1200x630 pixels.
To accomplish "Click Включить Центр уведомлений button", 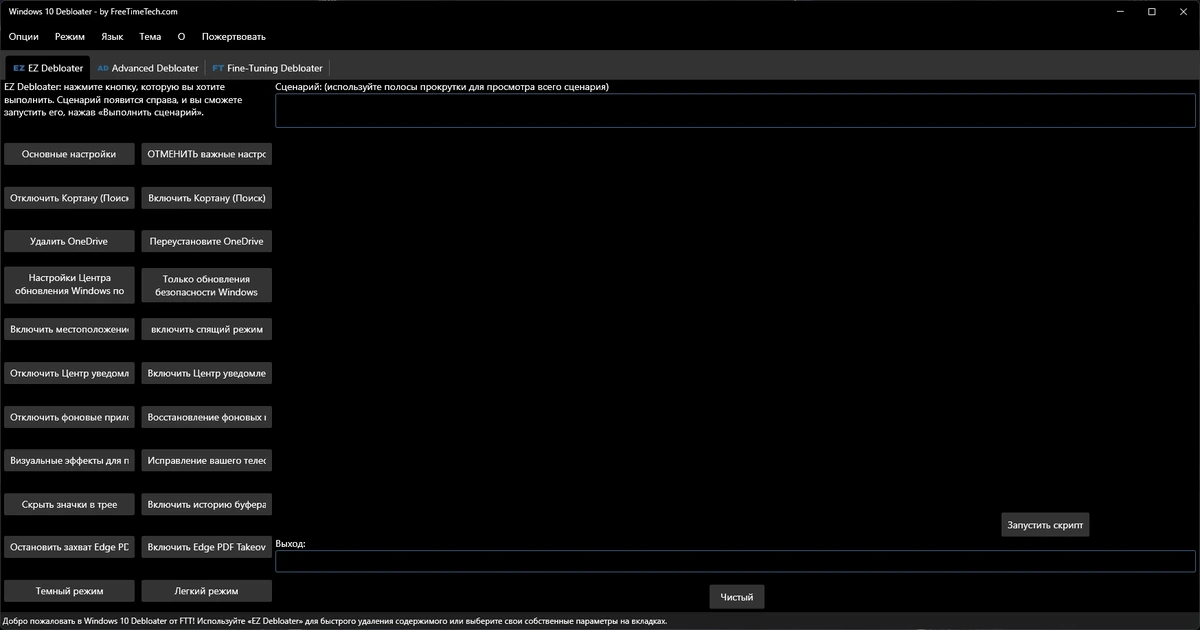I will [207, 373].
